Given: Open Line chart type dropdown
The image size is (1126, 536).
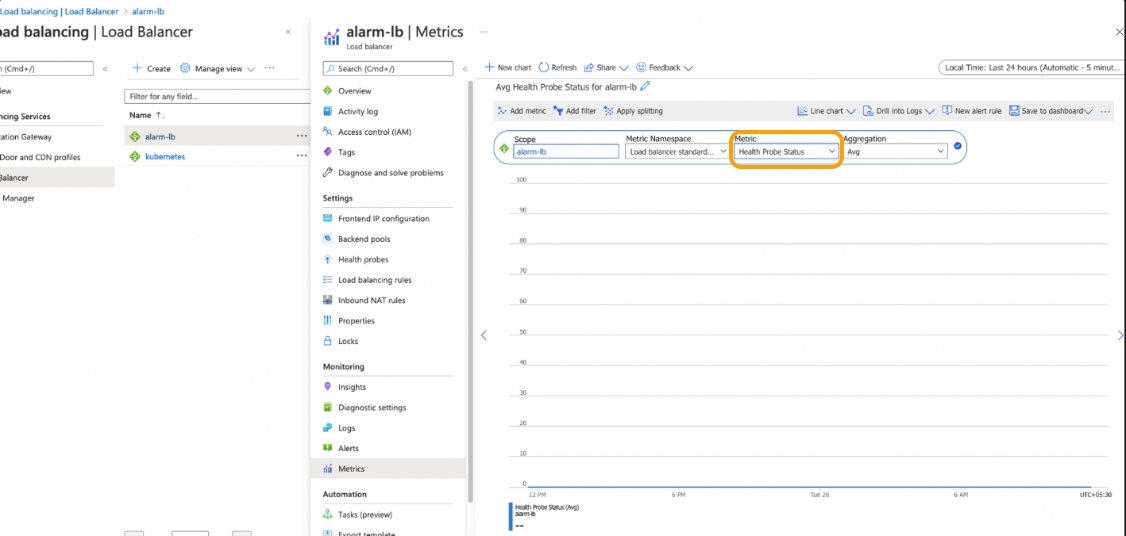Looking at the screenshot, I should coord(827,111).
